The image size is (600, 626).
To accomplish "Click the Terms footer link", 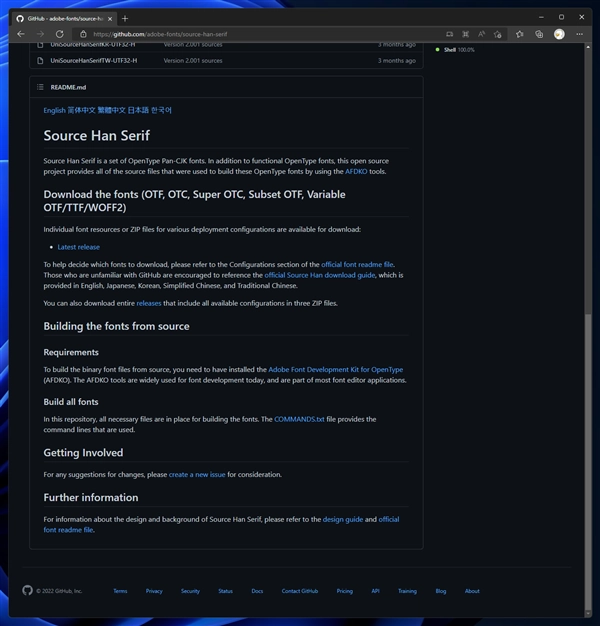I will pyautogui.click(x=120, y=591).
